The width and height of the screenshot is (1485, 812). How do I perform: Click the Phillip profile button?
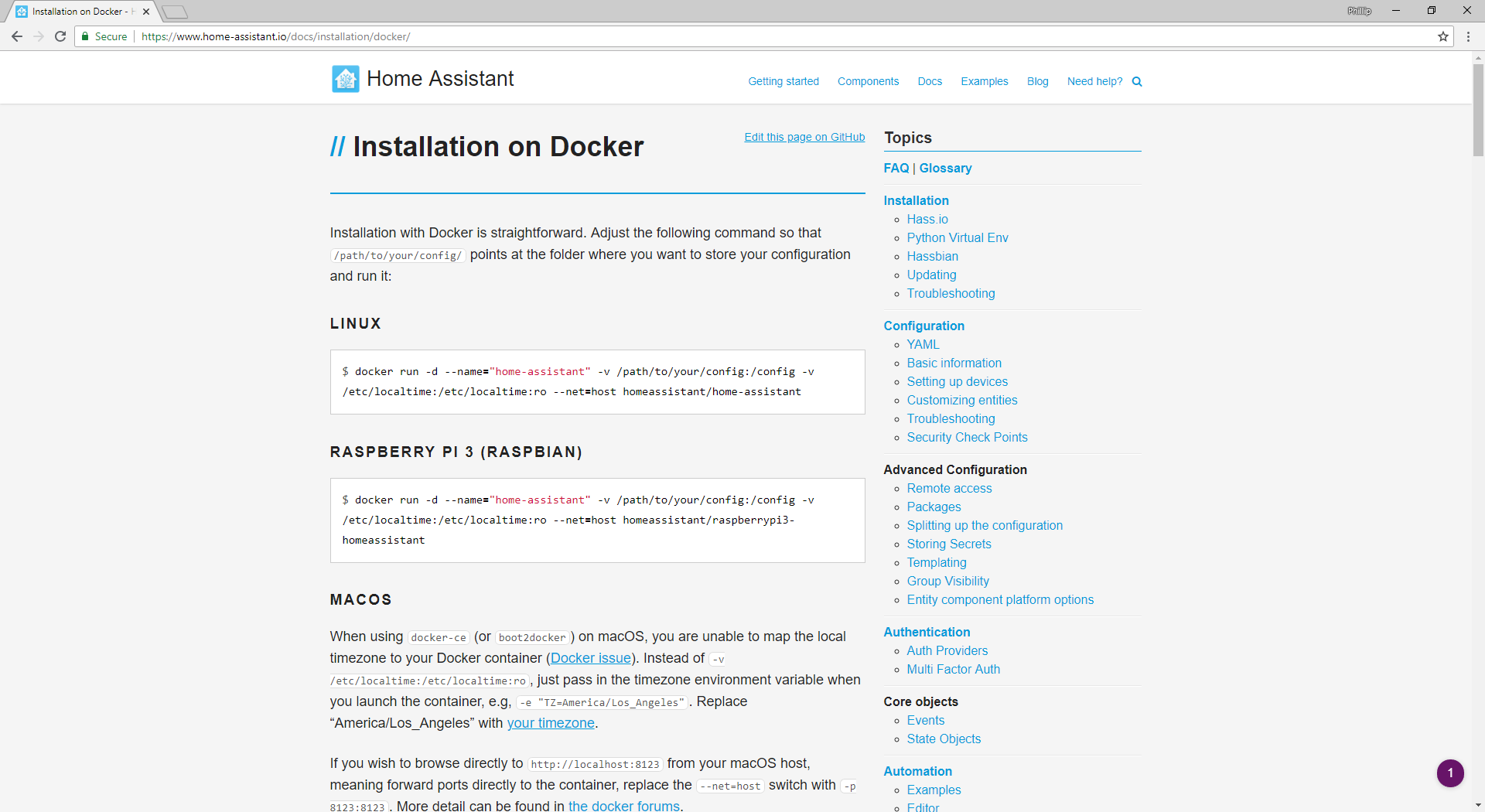[1359, 11]
